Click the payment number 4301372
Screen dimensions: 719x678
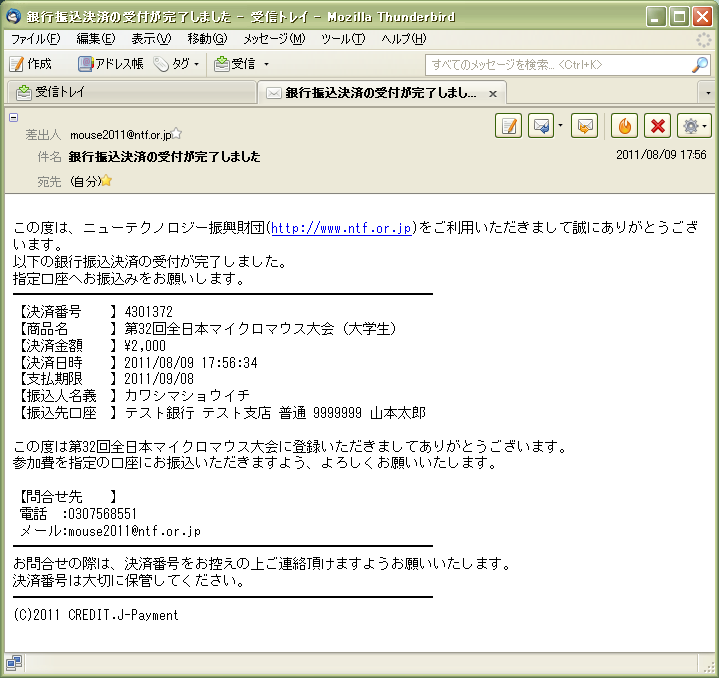[x=149, y=312]
